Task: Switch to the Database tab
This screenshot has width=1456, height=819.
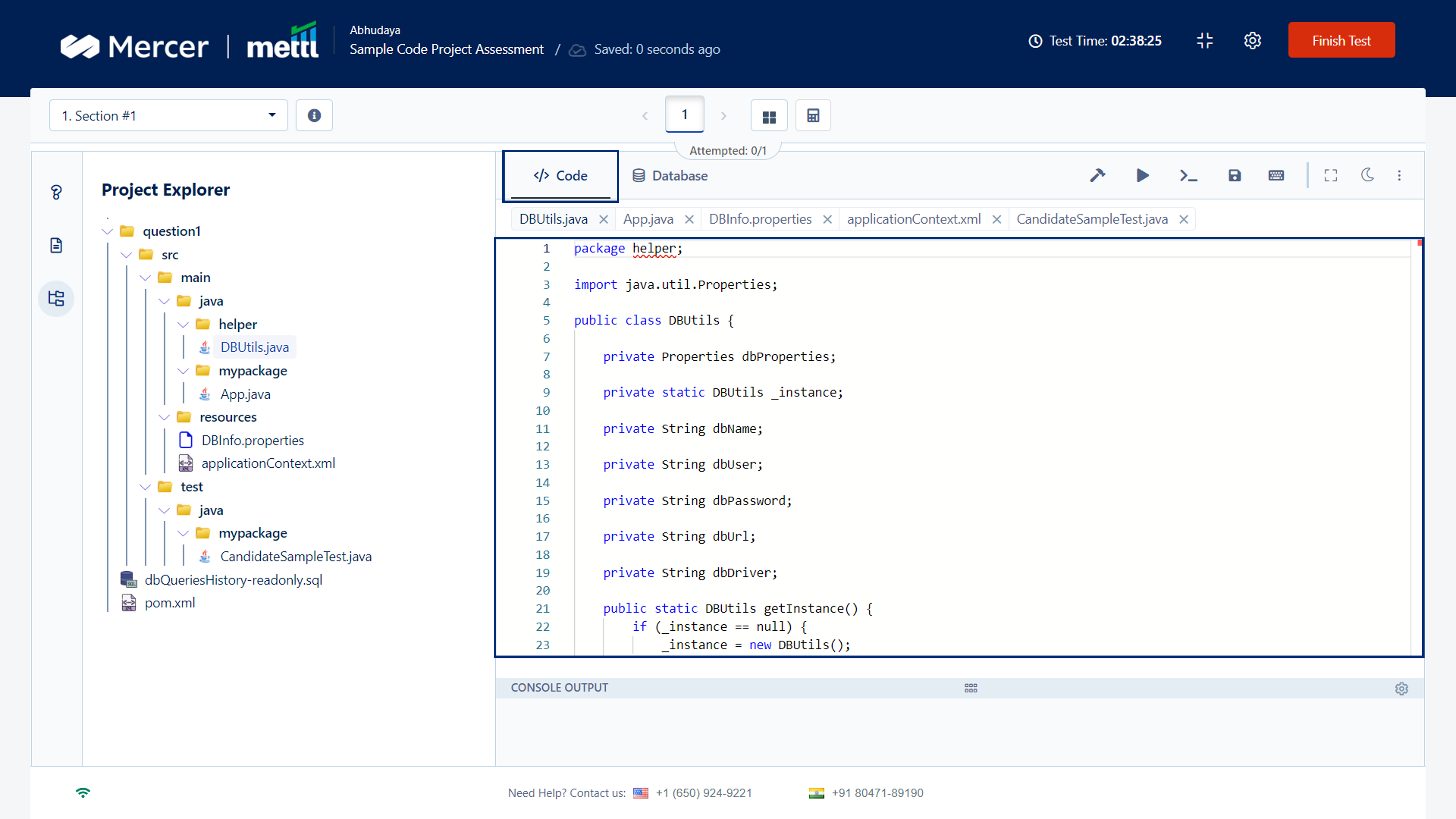Action: pos(670,176)
